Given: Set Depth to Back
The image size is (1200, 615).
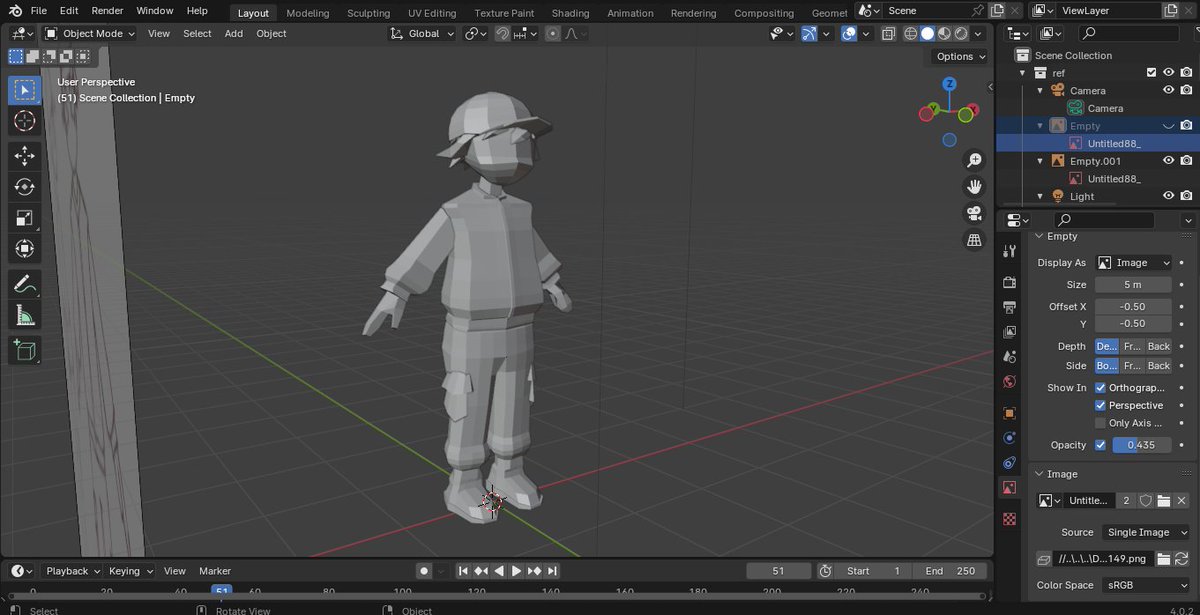Looking at the screenshot, I should pyautogui.click(x=1158, y=346).
